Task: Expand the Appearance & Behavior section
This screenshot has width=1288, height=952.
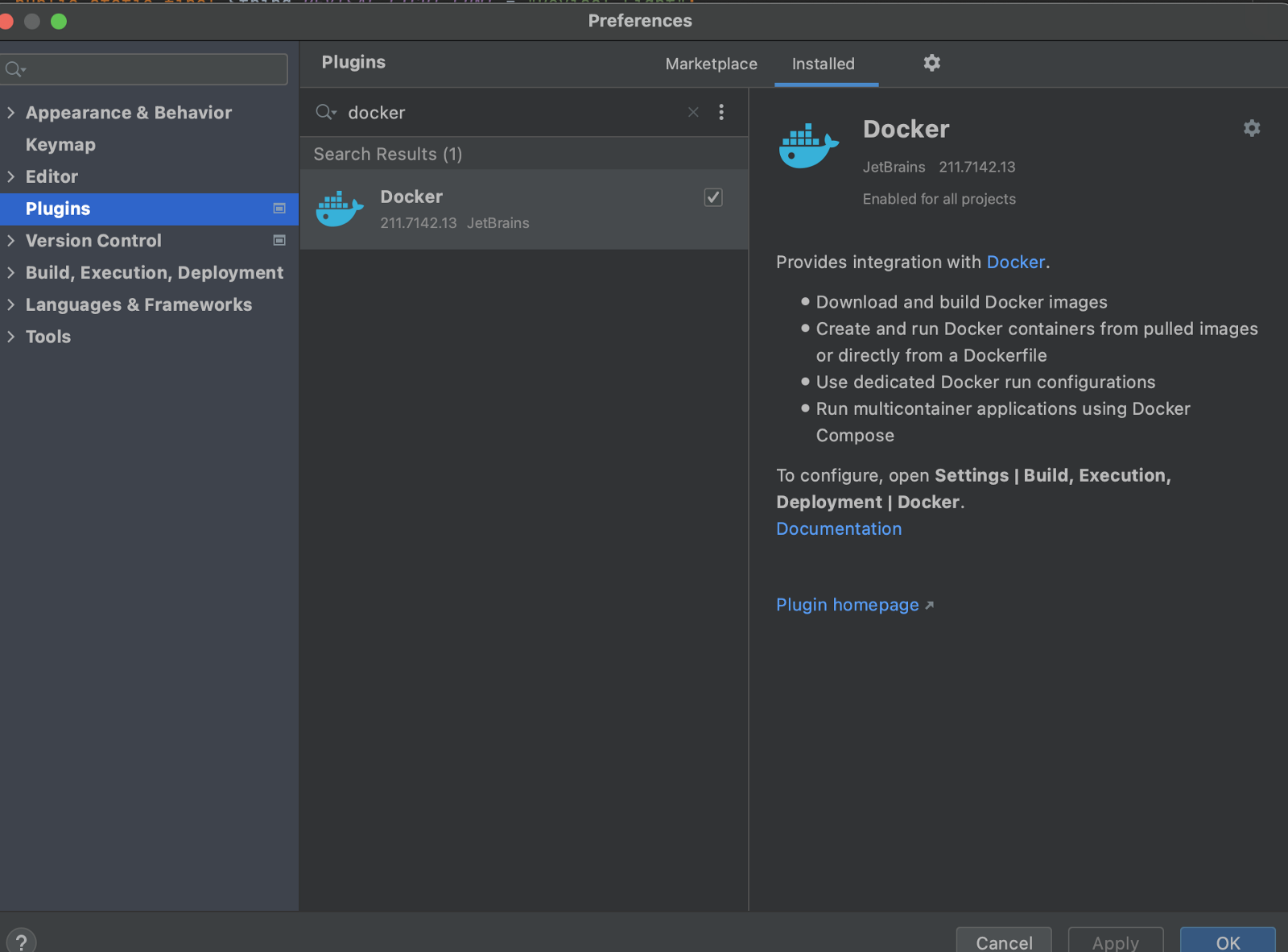Action: pos(11,113)
